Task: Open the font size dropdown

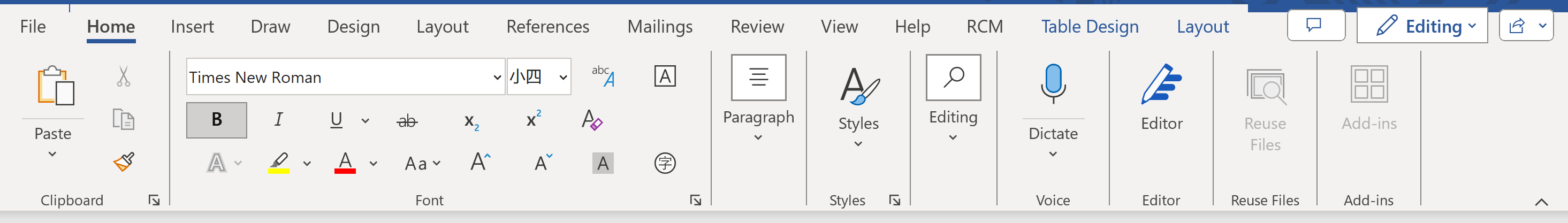Action: pyautogui.click(x=563, y=77)
